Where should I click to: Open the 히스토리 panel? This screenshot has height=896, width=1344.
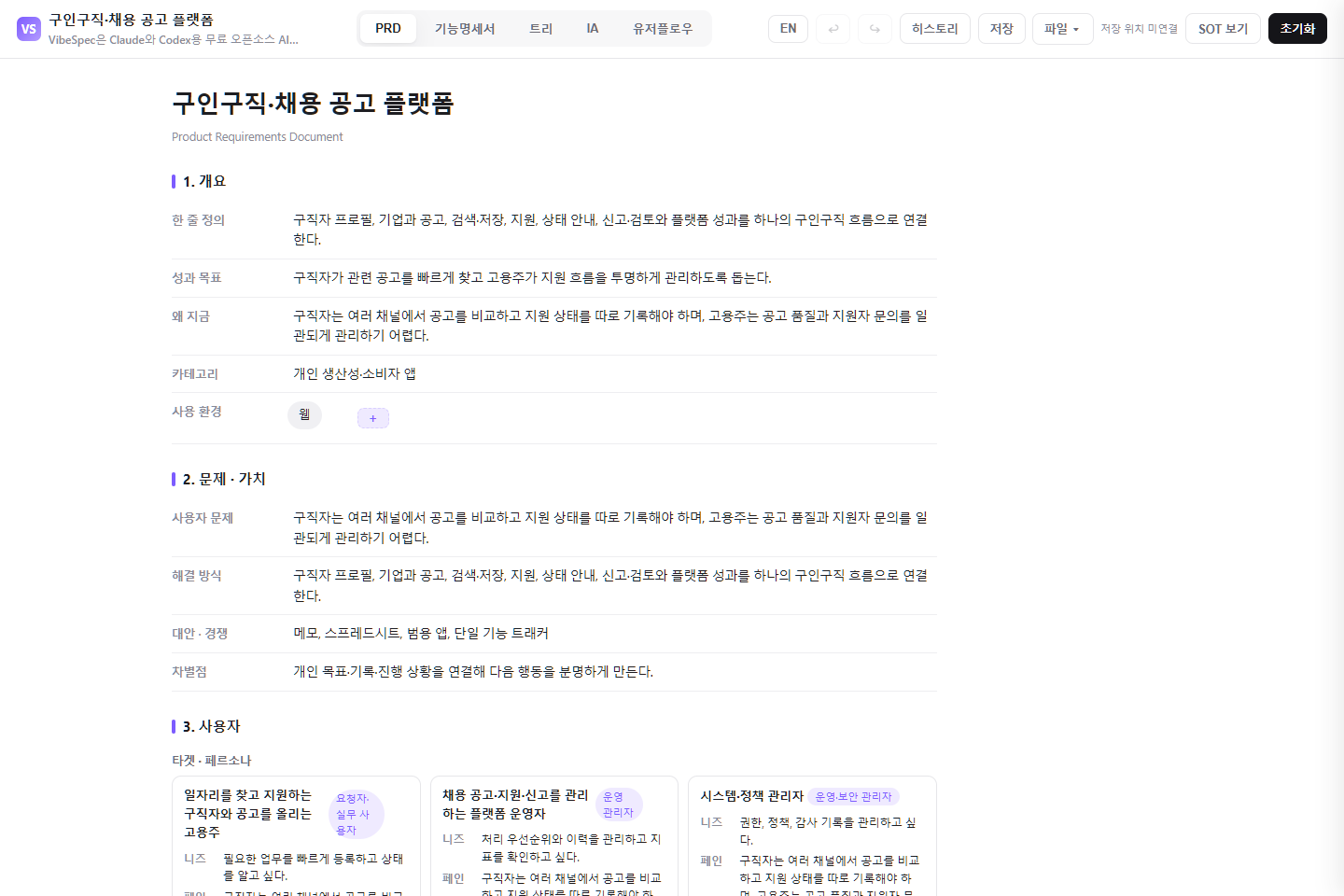pyautogui.click(x=935, y=29)
